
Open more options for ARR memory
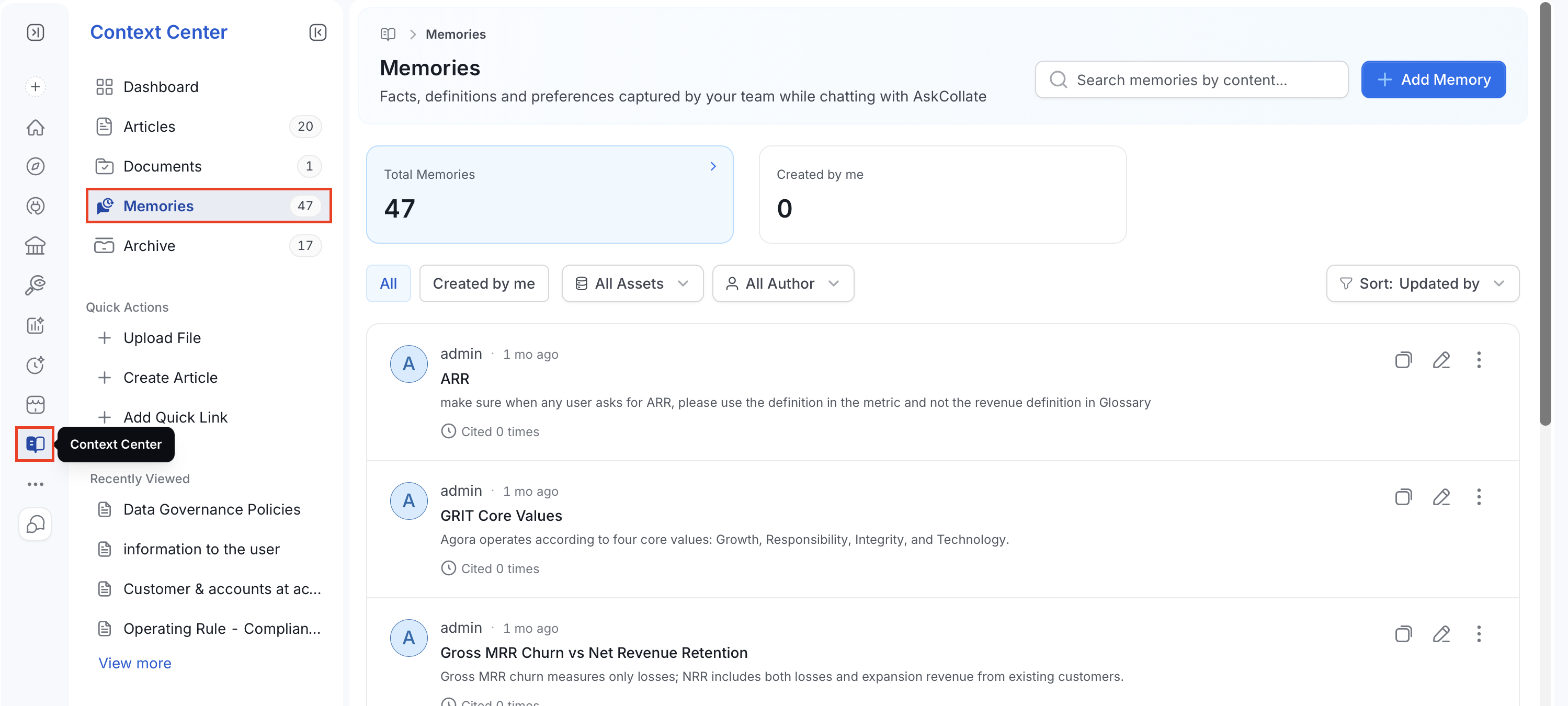click(x=1479, y=360)
